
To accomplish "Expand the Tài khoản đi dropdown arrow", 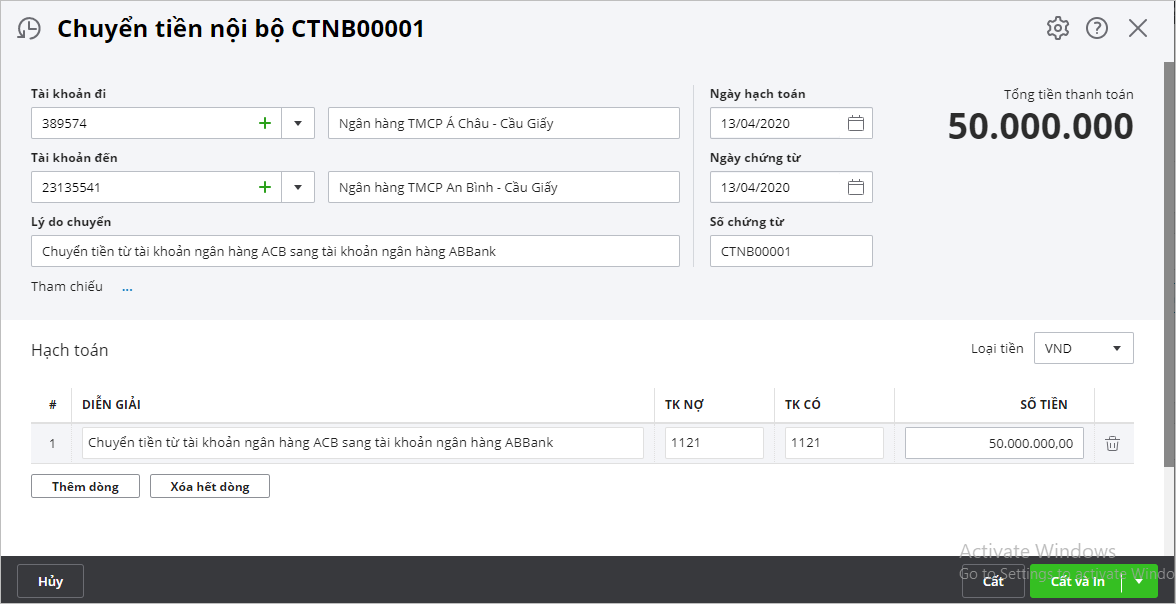I will pos(298,123).
